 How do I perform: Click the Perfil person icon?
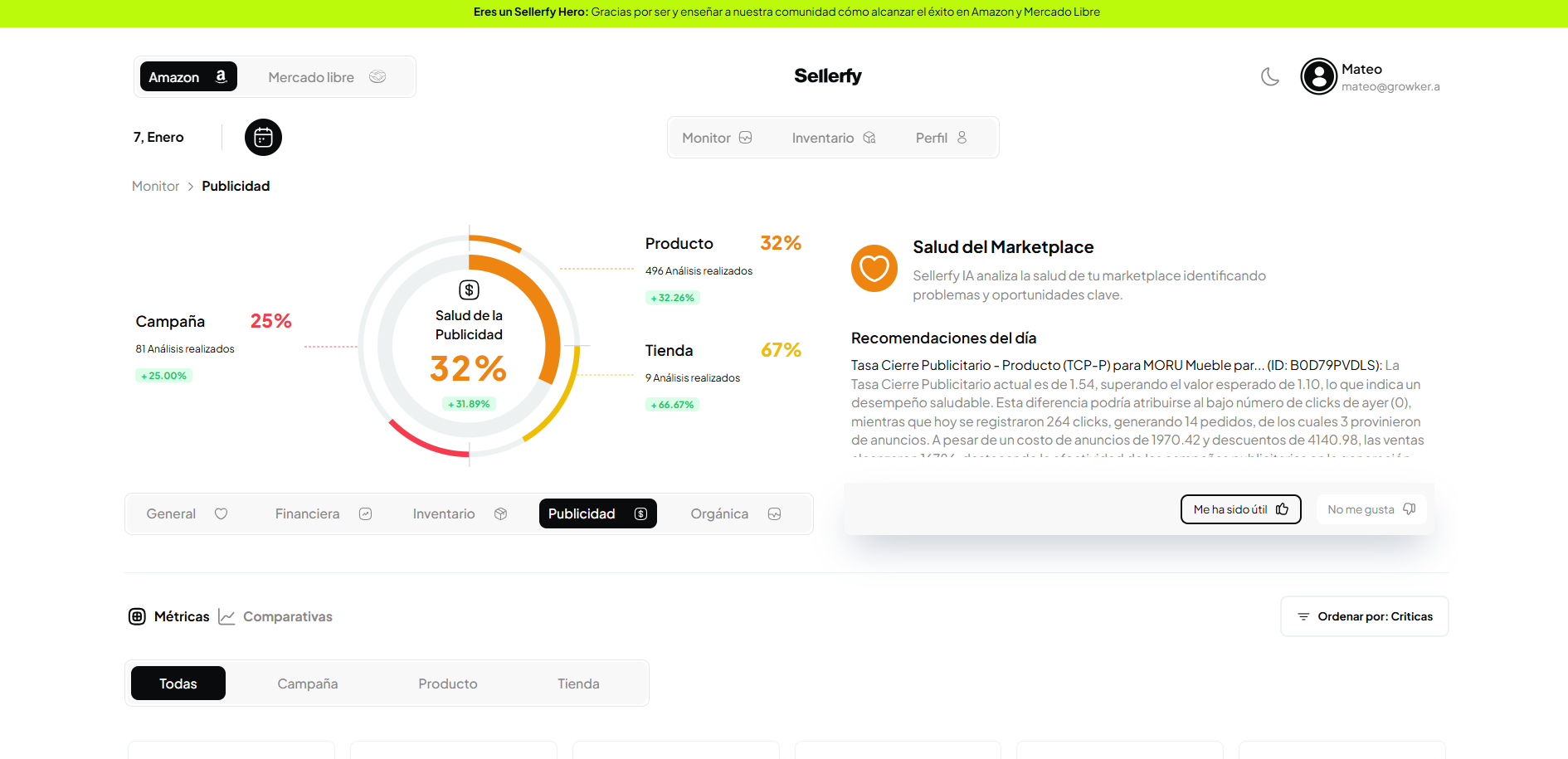point(962,138)
